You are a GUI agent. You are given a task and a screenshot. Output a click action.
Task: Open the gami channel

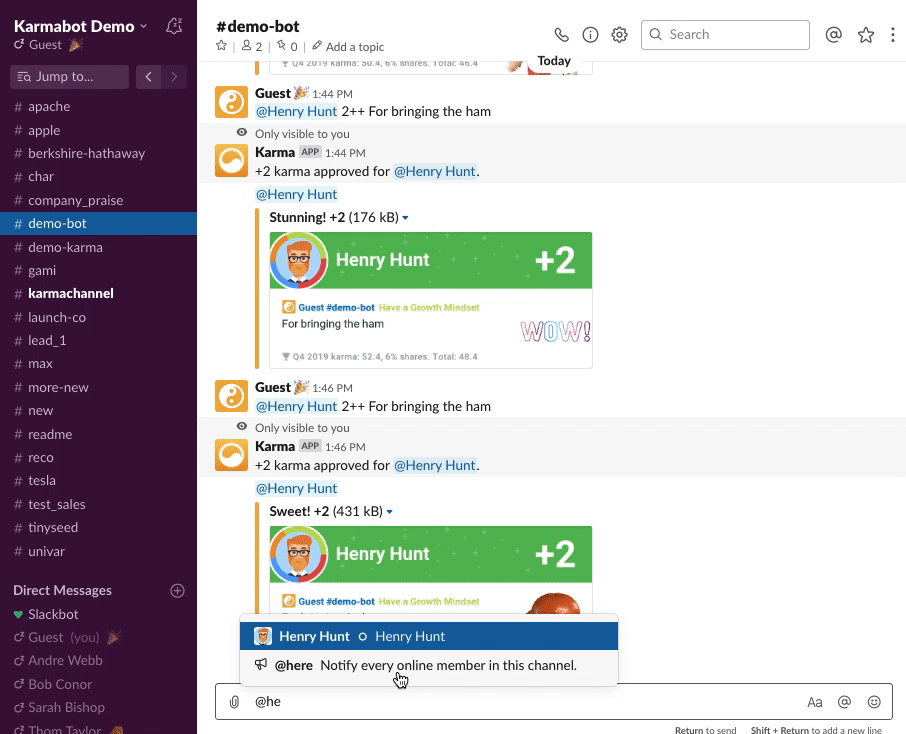(x=98, y=270)
